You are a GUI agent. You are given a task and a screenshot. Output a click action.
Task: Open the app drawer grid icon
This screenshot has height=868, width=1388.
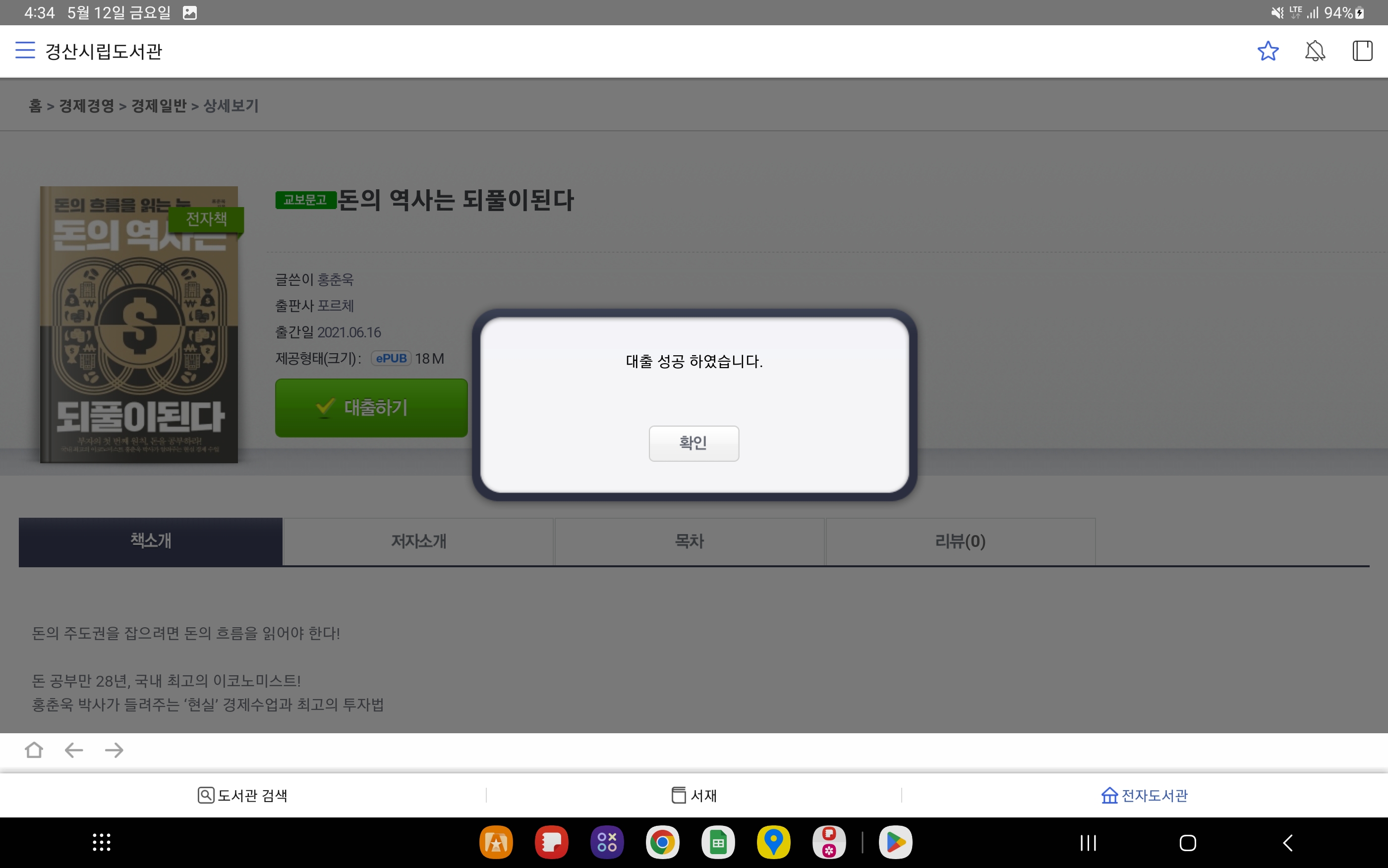(x=102, y=842)
